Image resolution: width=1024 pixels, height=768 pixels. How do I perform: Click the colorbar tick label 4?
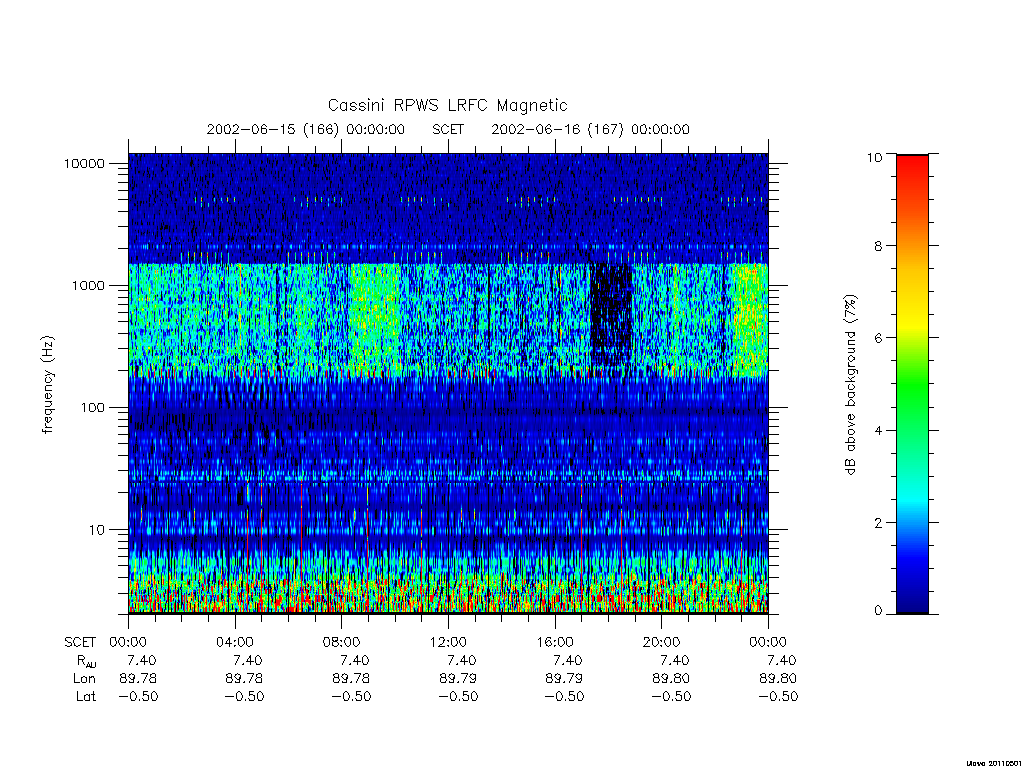pyautogui.click(x=878, y=430)
